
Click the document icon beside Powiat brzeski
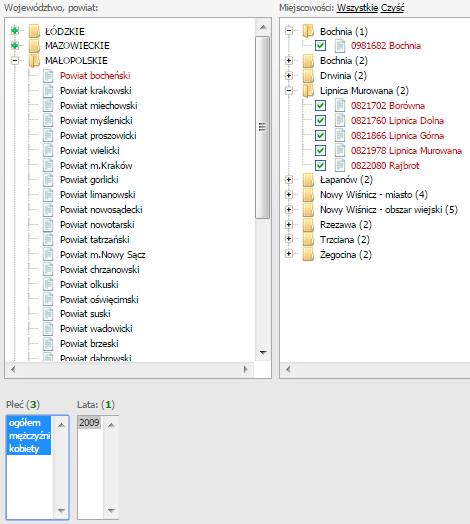48,344
